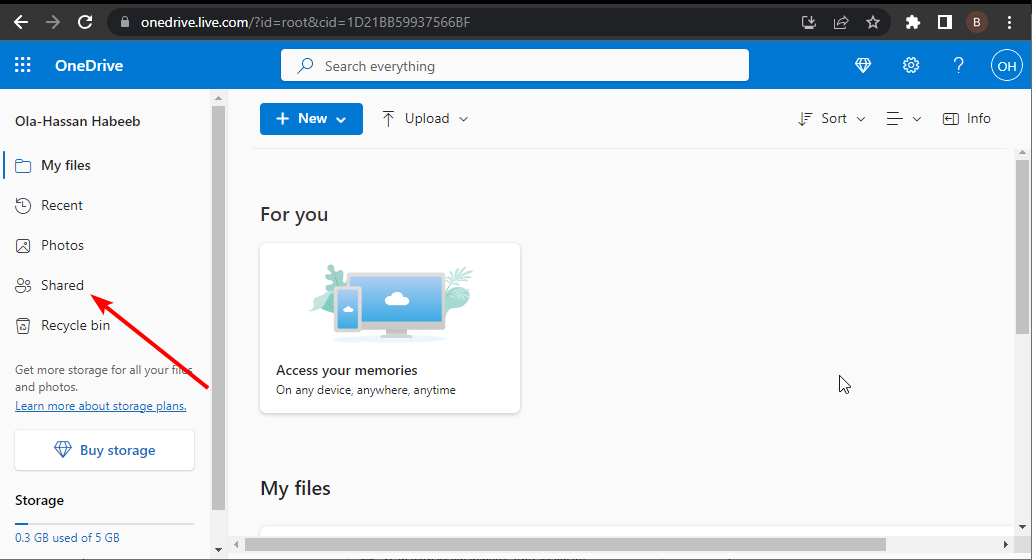Go back with browser back arrow
Image resolution: width=1032 pixels, height=560 pixels.
[21, 22]
